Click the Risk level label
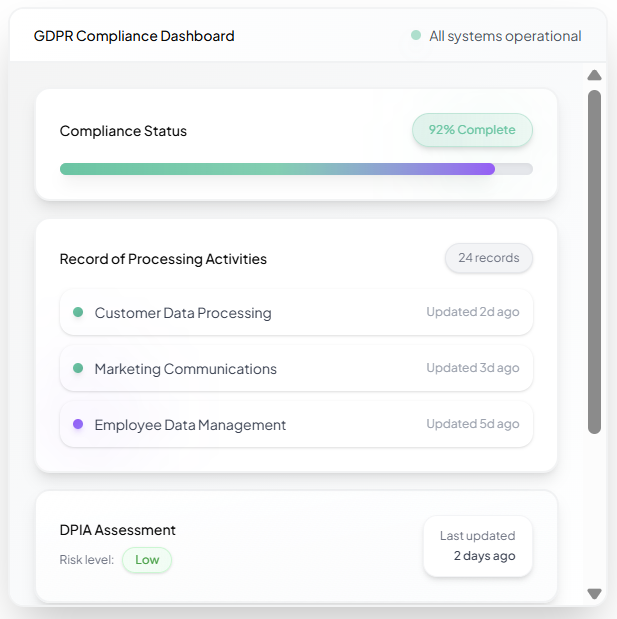Viewport: 617px width, 619px height. point(87,560)
